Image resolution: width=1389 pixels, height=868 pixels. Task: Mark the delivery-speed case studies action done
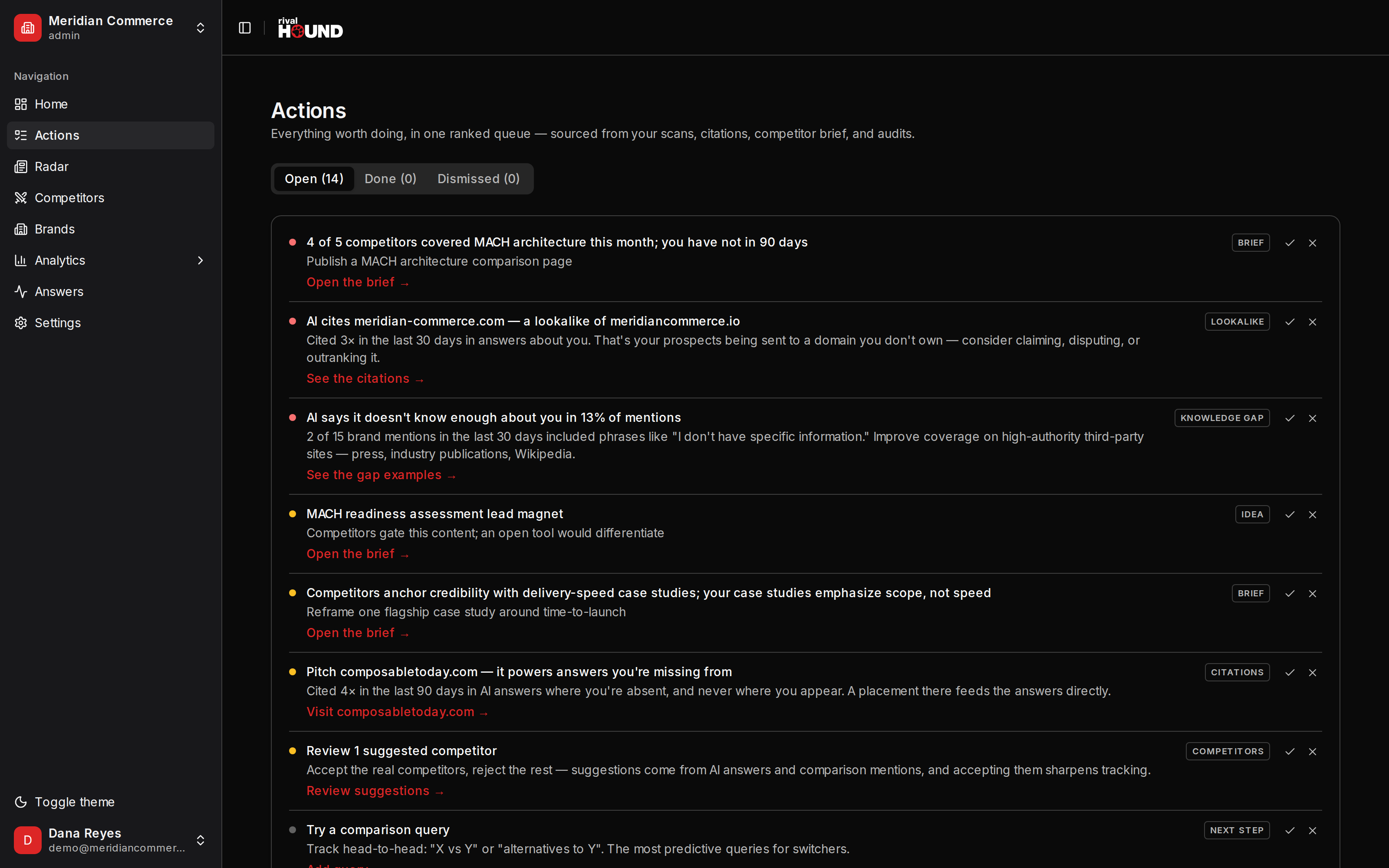pyautogui.click(x=1290, y=594)
